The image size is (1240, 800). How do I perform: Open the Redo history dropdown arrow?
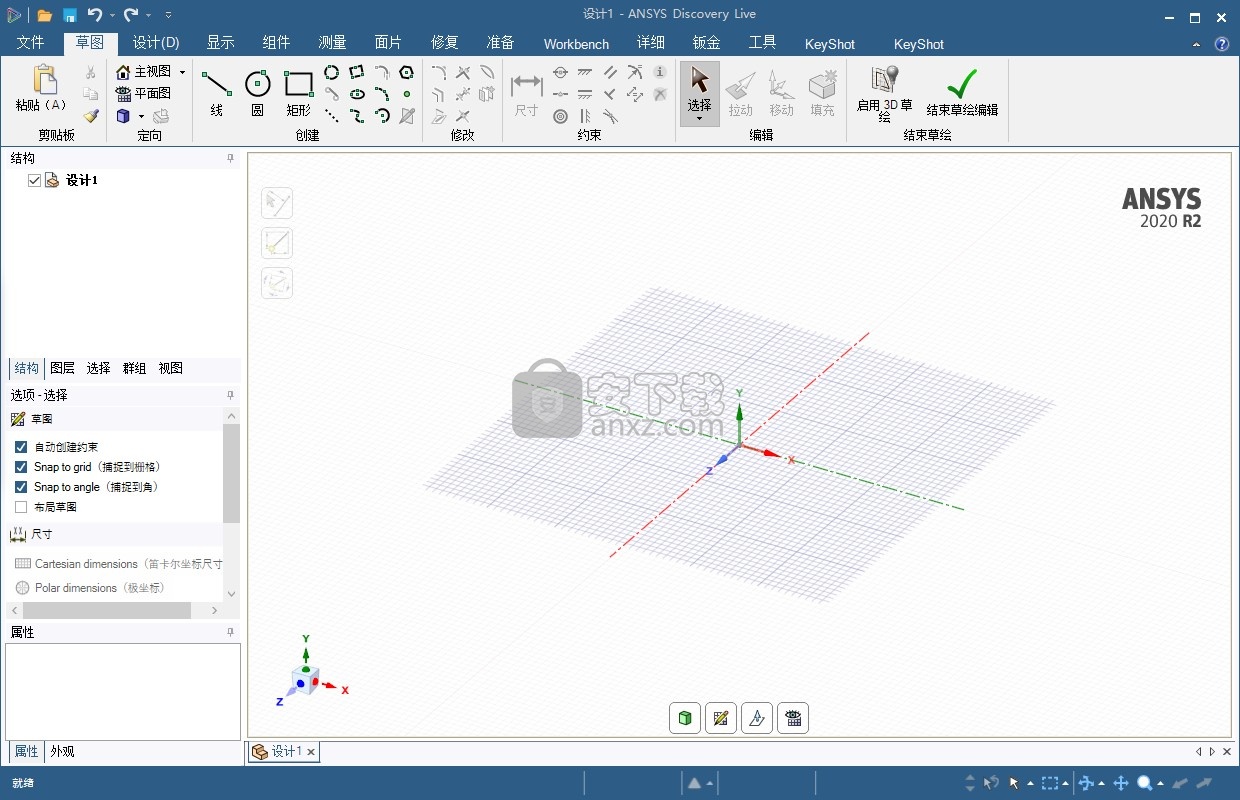148,15
